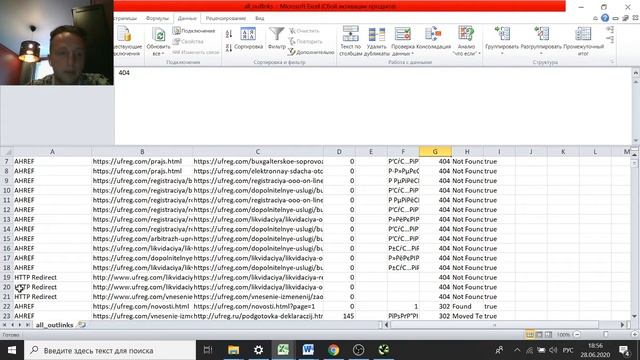This screenshot has width=640, height=360.
Task: Minimize the ribbon with caret icon
Action: [x=596, y=18]
